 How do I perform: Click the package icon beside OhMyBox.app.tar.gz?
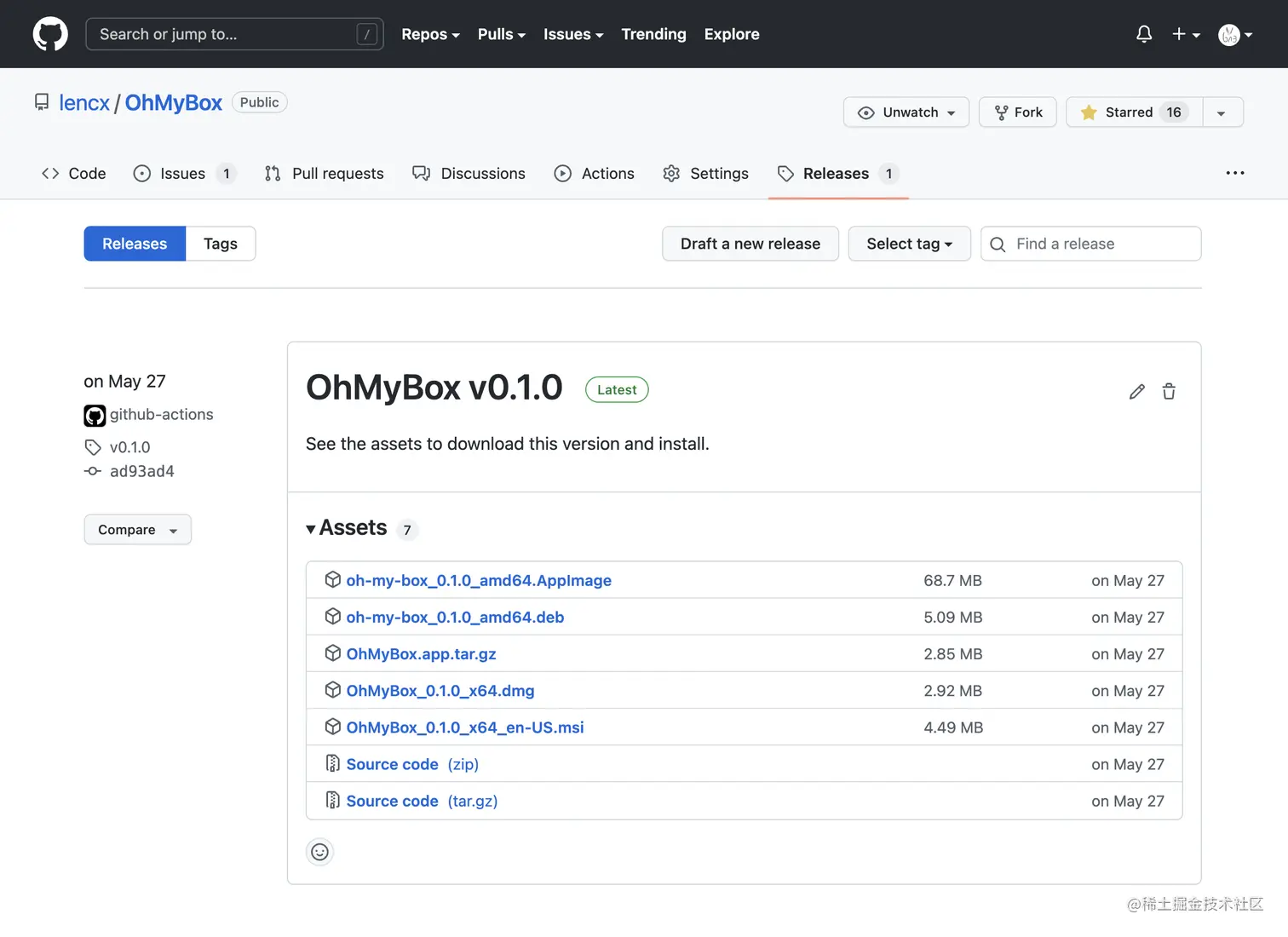pos(333,652)
